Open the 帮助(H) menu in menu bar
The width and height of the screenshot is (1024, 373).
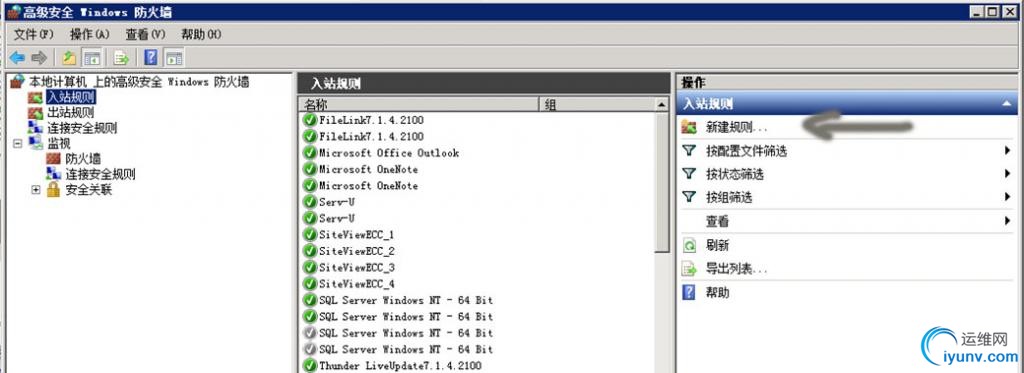tap(202, 34)
